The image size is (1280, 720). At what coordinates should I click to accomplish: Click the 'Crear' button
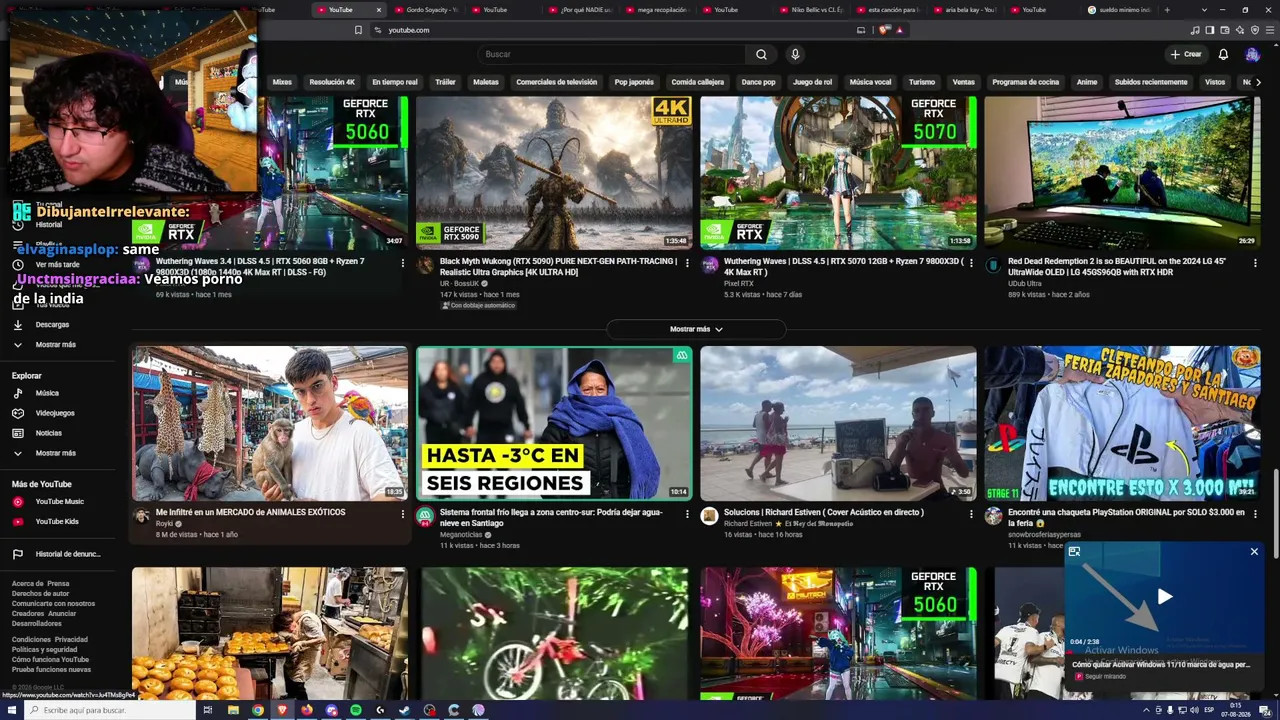1186,54
